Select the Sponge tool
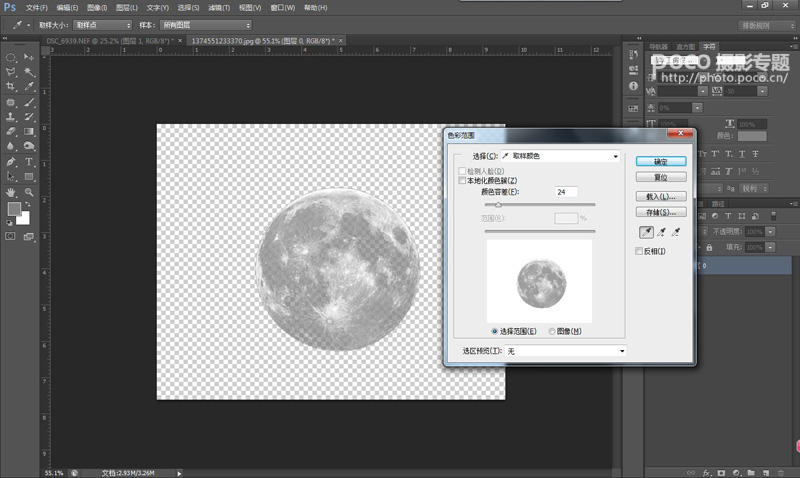Screen dimensions: 800x478 (29, 146)
